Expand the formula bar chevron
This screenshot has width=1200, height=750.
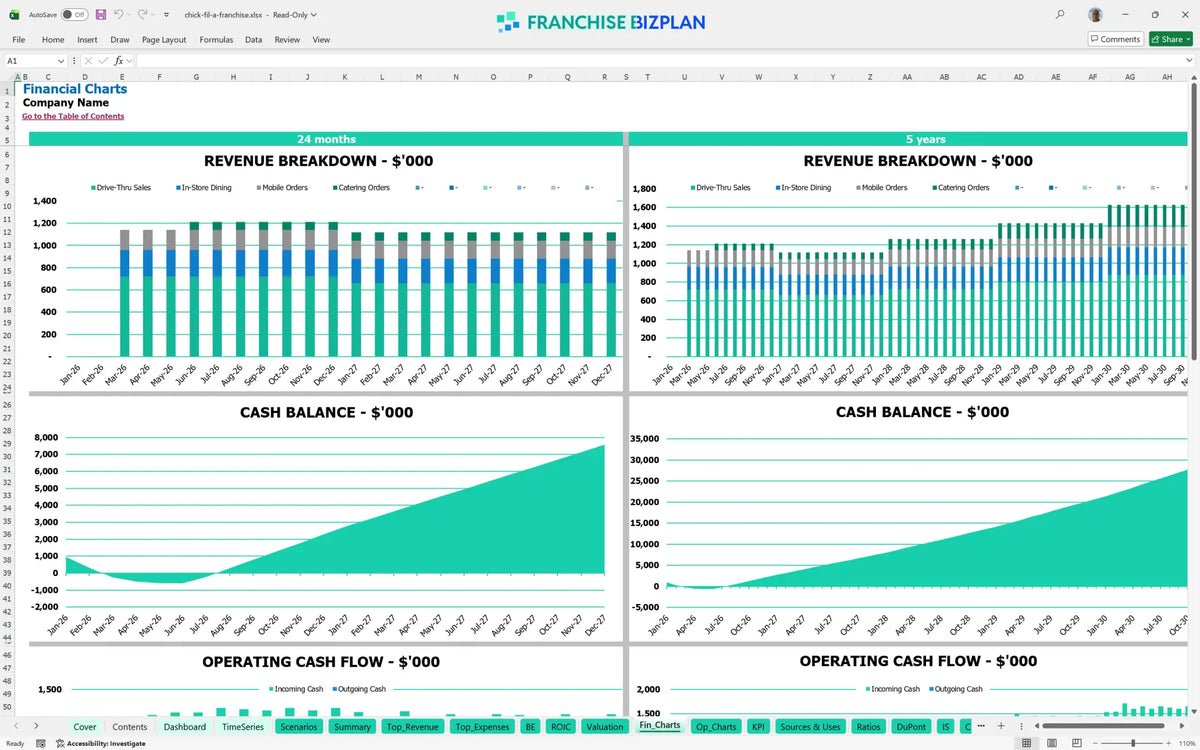pyautogui.click(x=1189, y=61)
